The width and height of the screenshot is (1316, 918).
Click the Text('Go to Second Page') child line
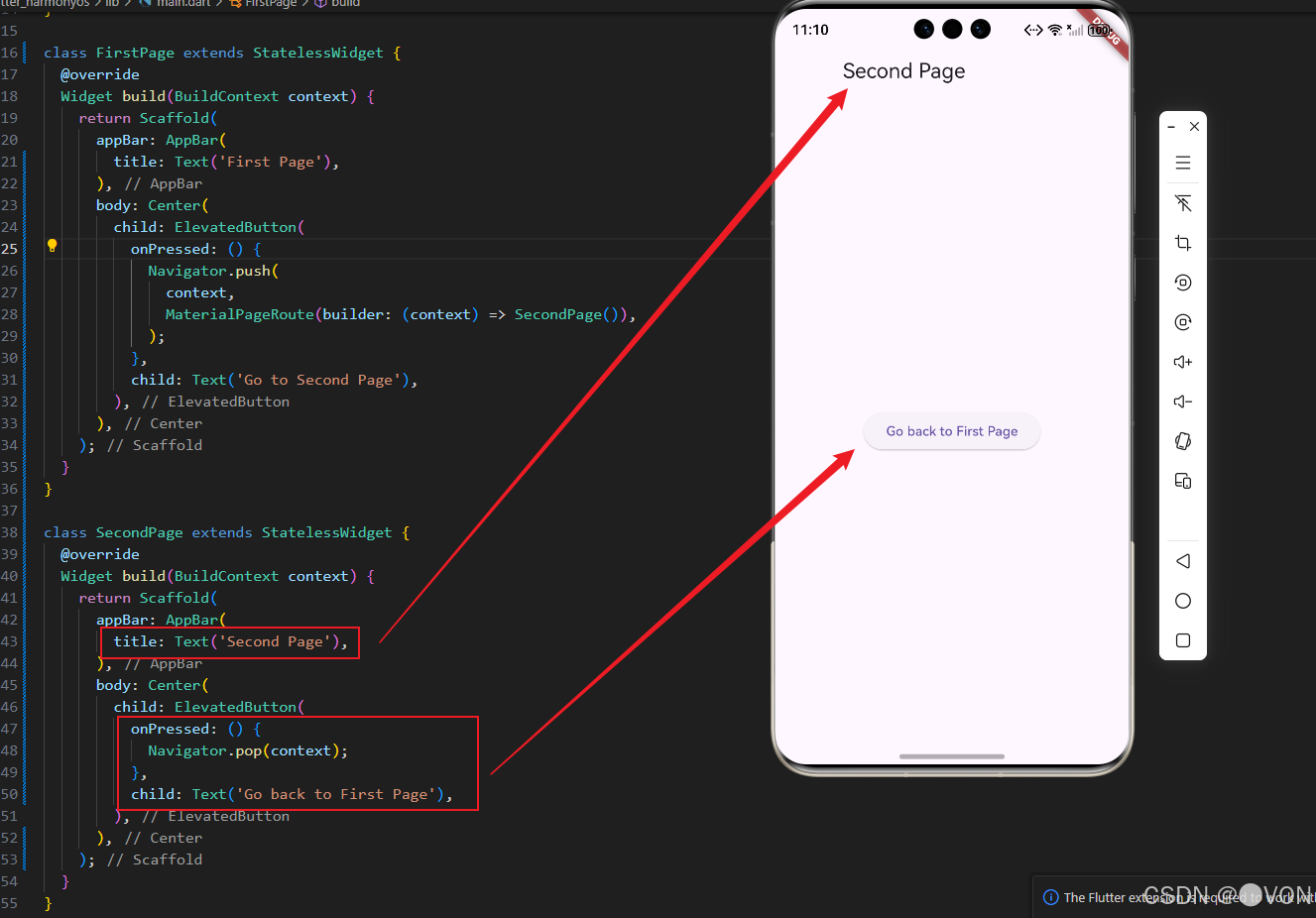click(x=275, y=380)
